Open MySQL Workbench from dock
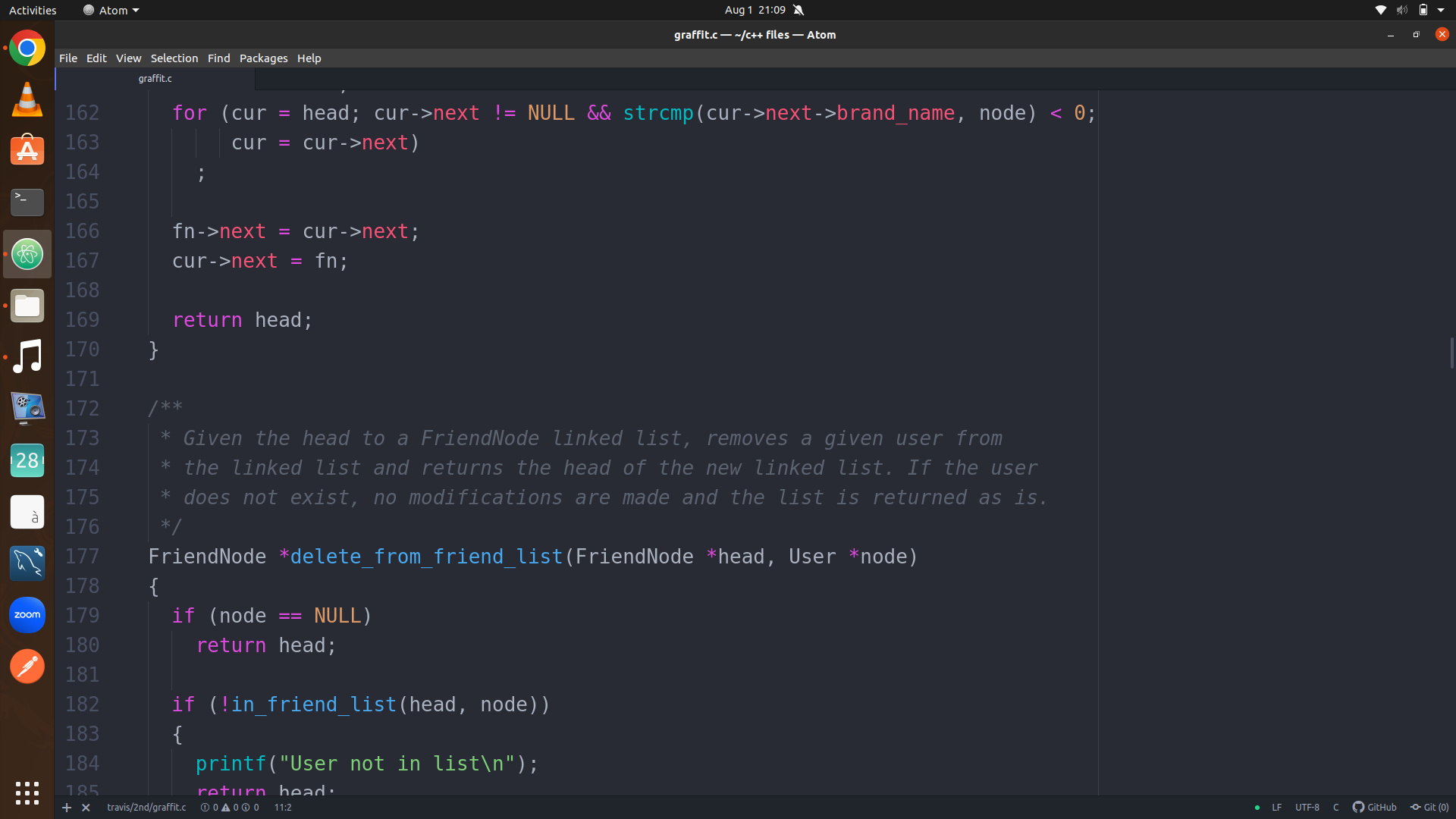This screenshot has width=1456, height=819. pos(27,563)
